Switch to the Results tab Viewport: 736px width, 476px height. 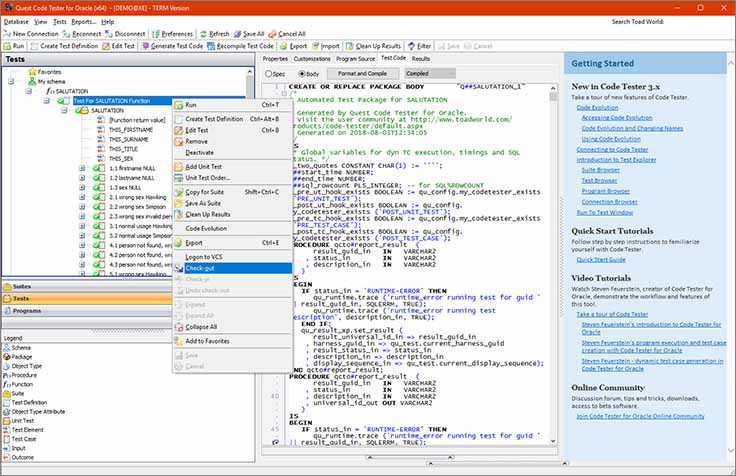click(421, 59)
